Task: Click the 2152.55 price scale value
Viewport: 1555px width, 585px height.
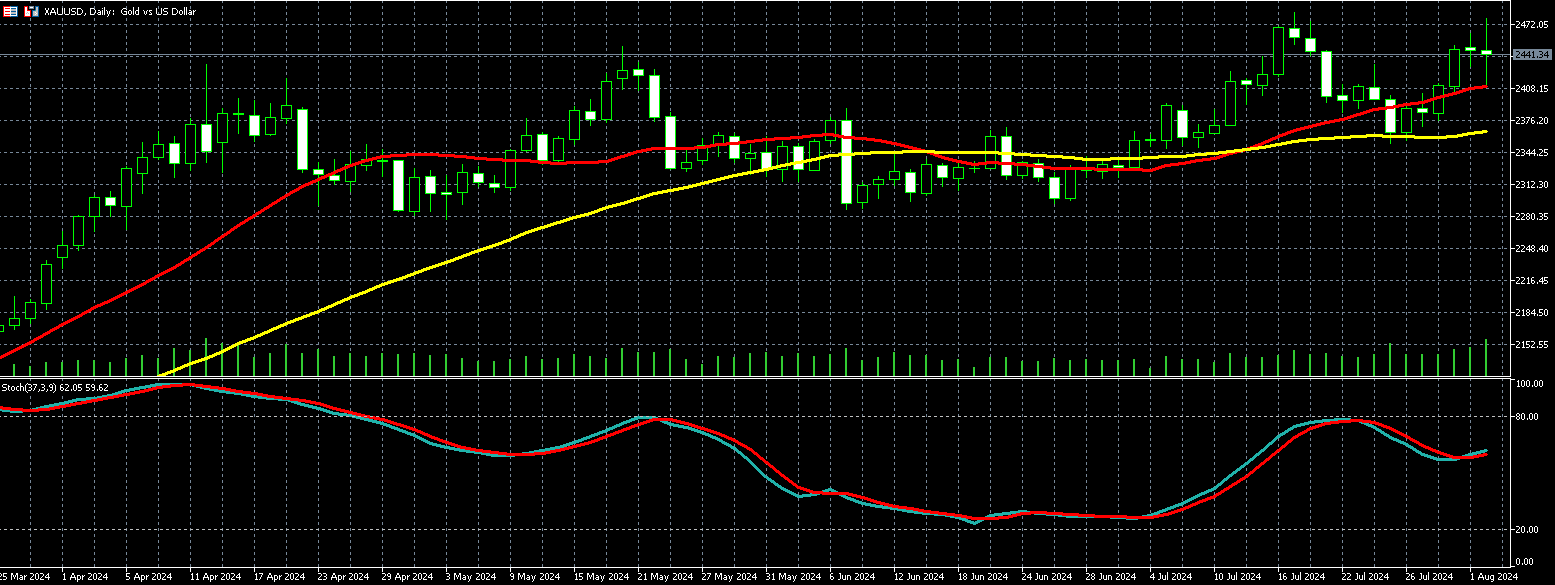Action: [1532, 344]
